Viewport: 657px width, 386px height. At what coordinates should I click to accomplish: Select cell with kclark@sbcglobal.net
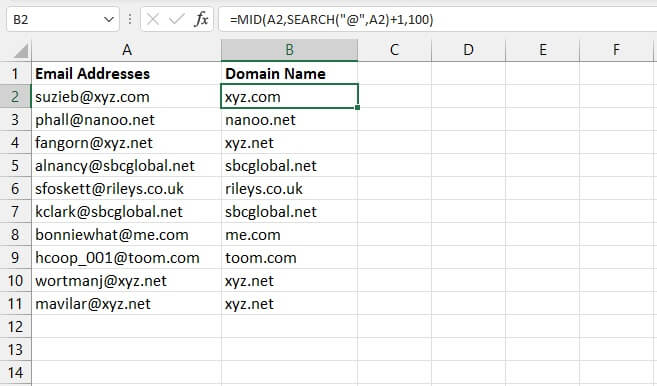click(127, 212)
